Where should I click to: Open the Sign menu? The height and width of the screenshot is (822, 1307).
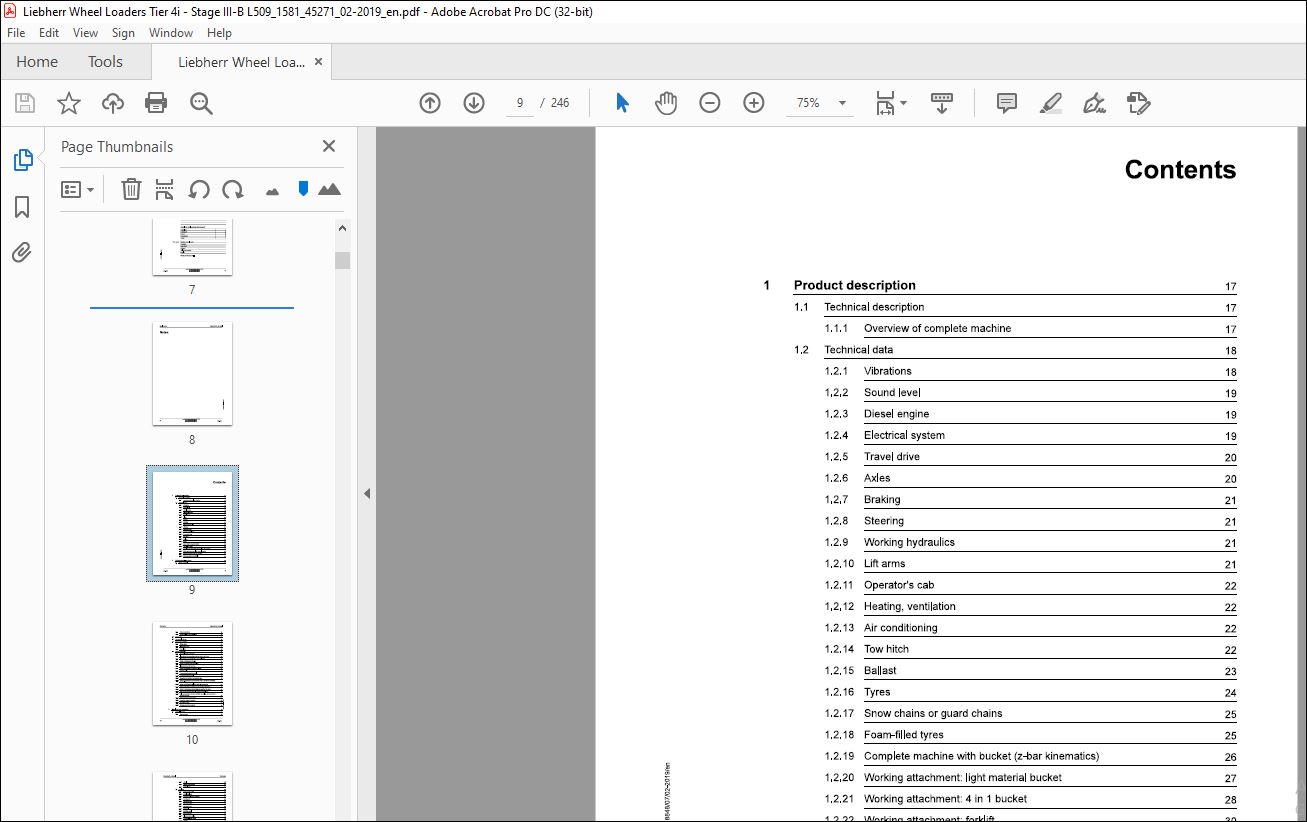pyautogui.click(x=123, y=33)
